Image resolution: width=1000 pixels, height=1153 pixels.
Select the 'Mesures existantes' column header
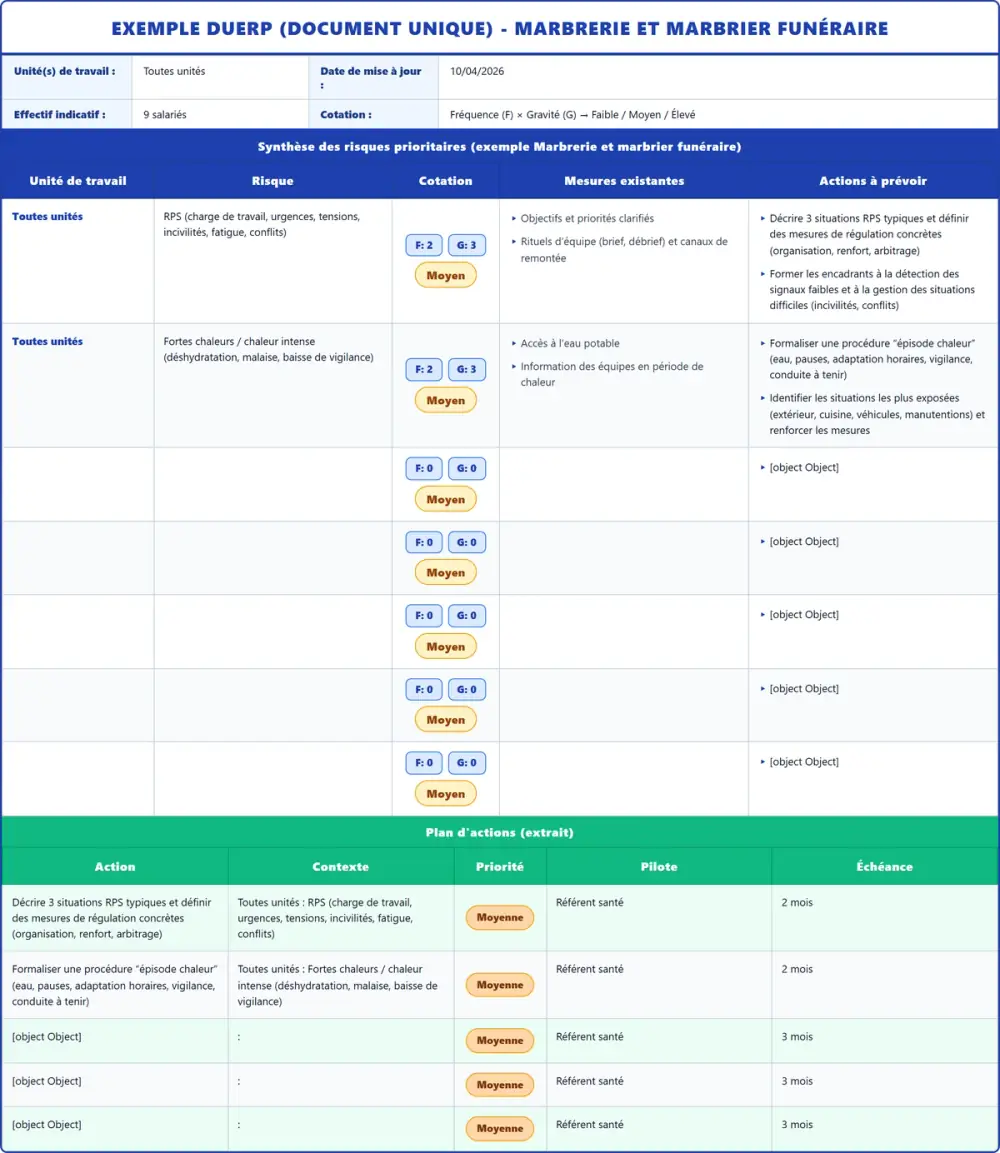point(624,181)
